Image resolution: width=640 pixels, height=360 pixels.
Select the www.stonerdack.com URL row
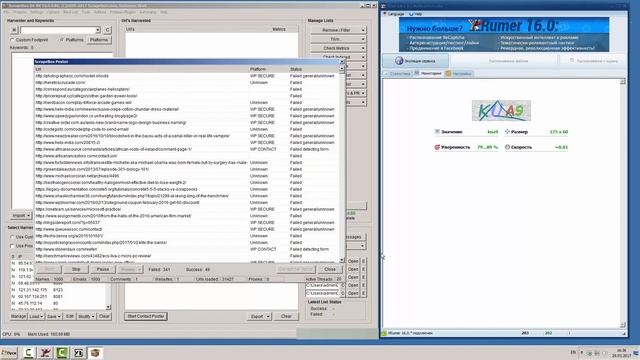tap(187, 249)
